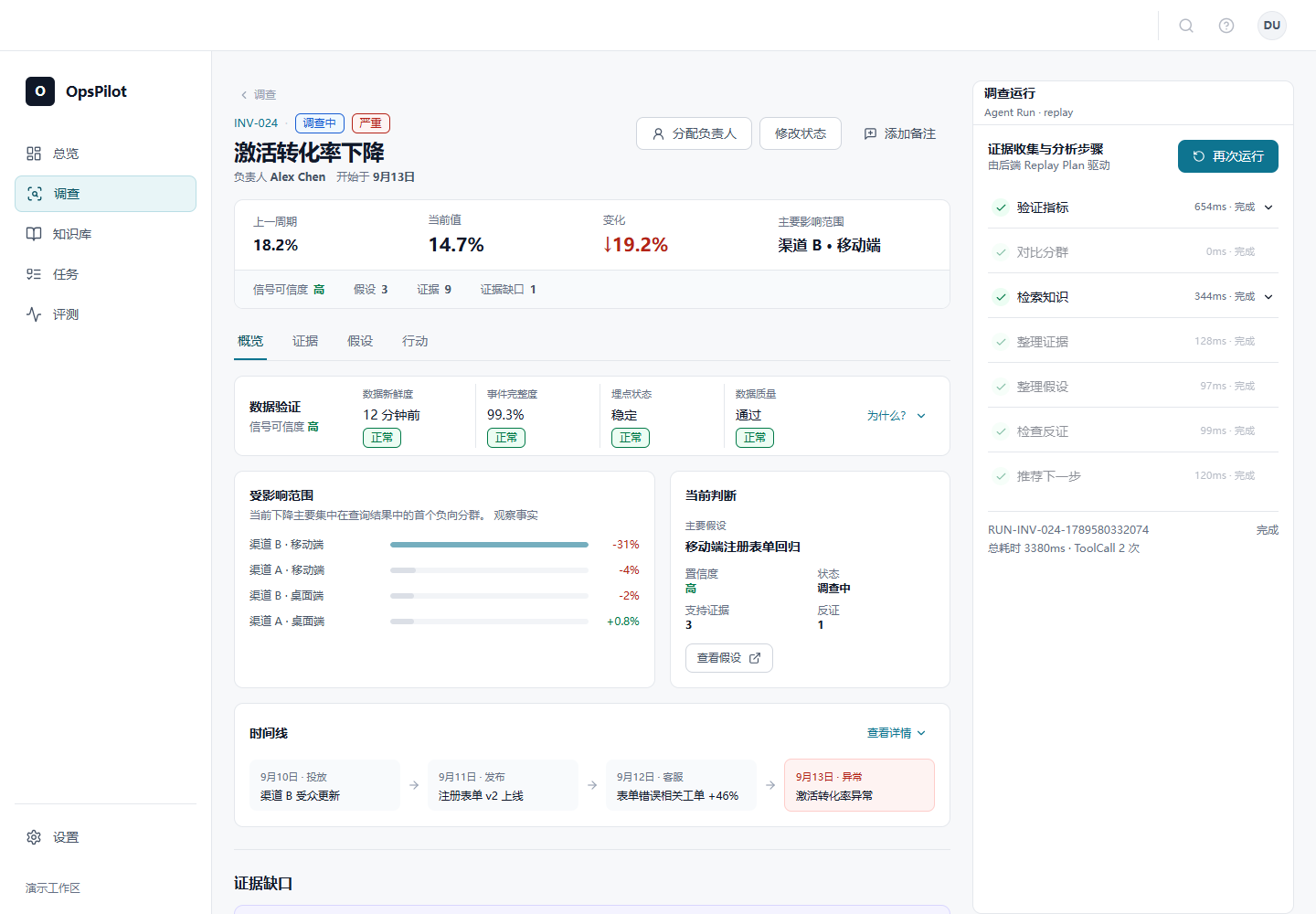Viewport: 1316px width, 914px height.
Task: Select timeline card 表单错误相关工单 +46%
Action: (681, 785)
